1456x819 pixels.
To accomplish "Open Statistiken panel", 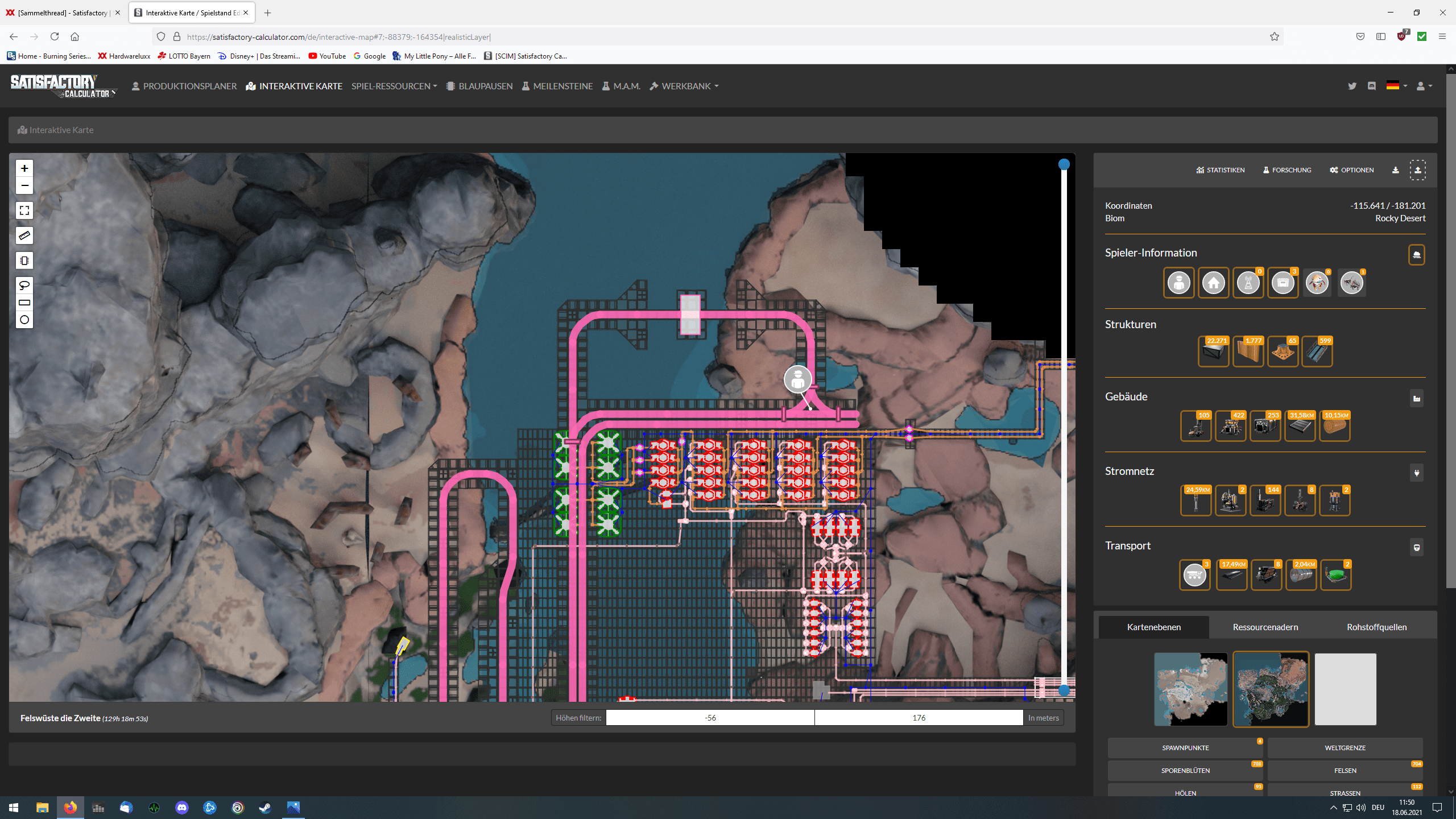I will tap(1221, 170).
